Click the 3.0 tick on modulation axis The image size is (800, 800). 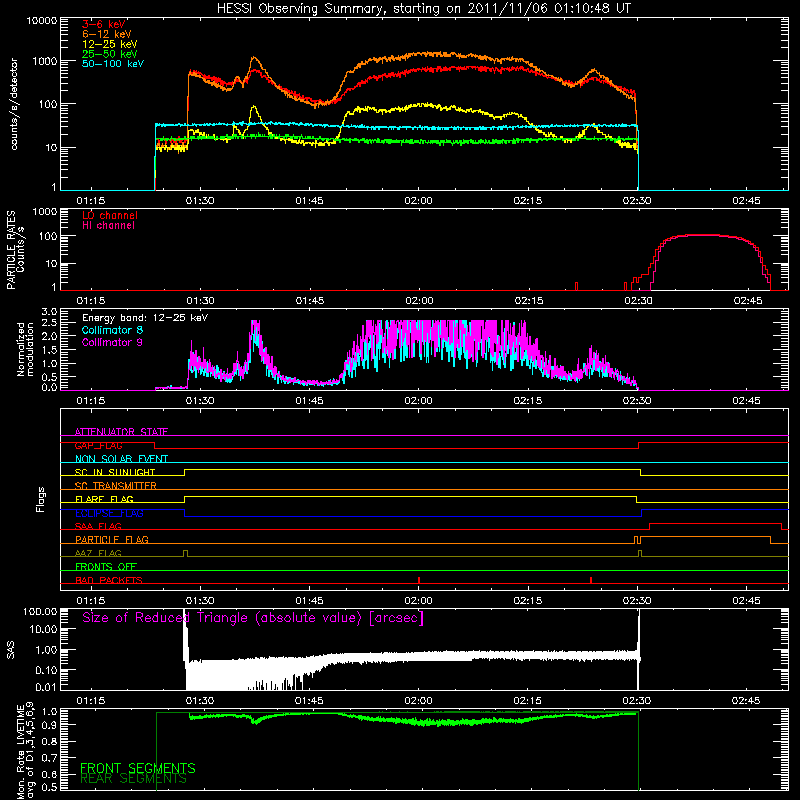click(x=49, y=312)
